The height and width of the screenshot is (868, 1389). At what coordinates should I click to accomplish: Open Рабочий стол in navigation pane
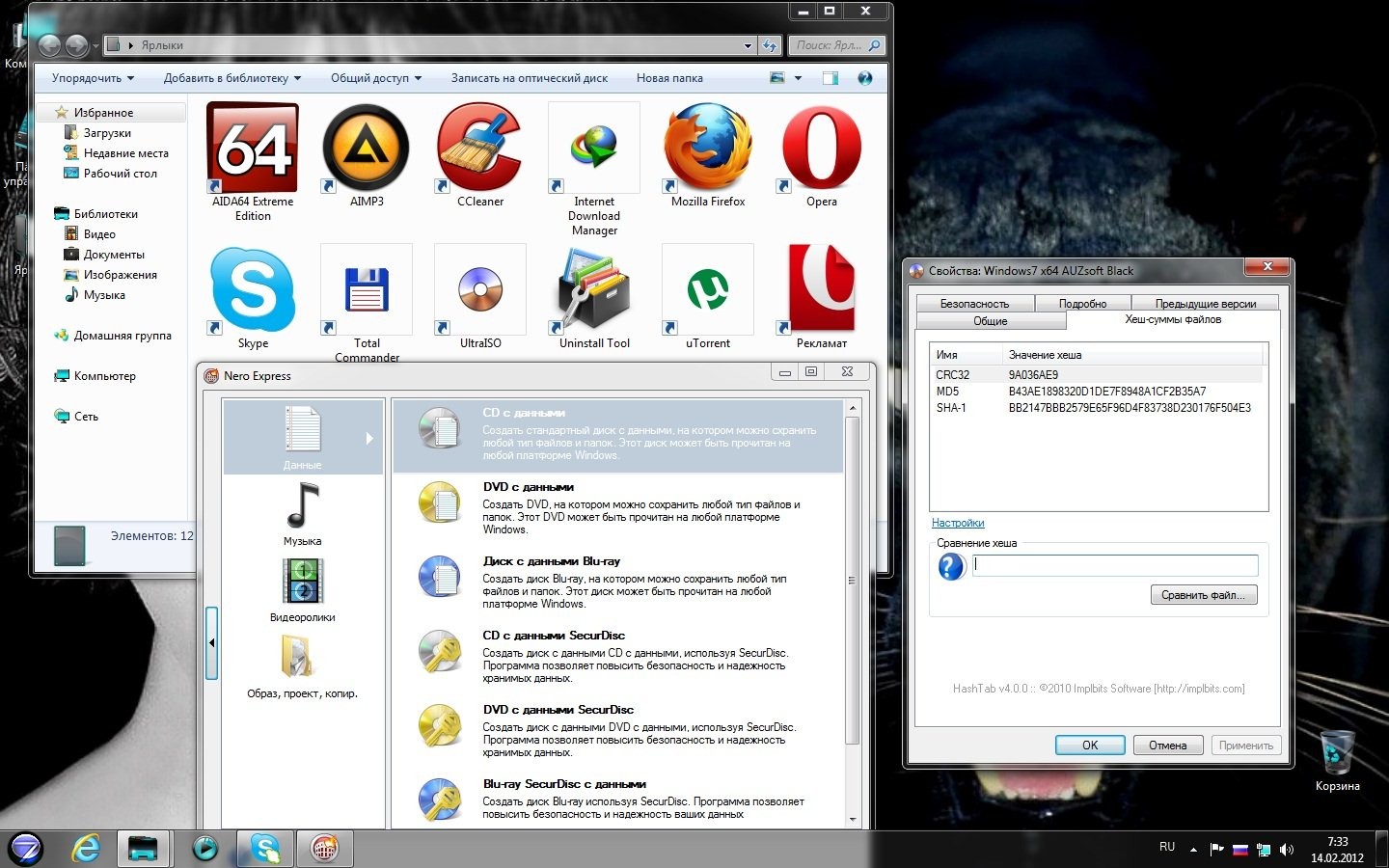pos(120,174)
